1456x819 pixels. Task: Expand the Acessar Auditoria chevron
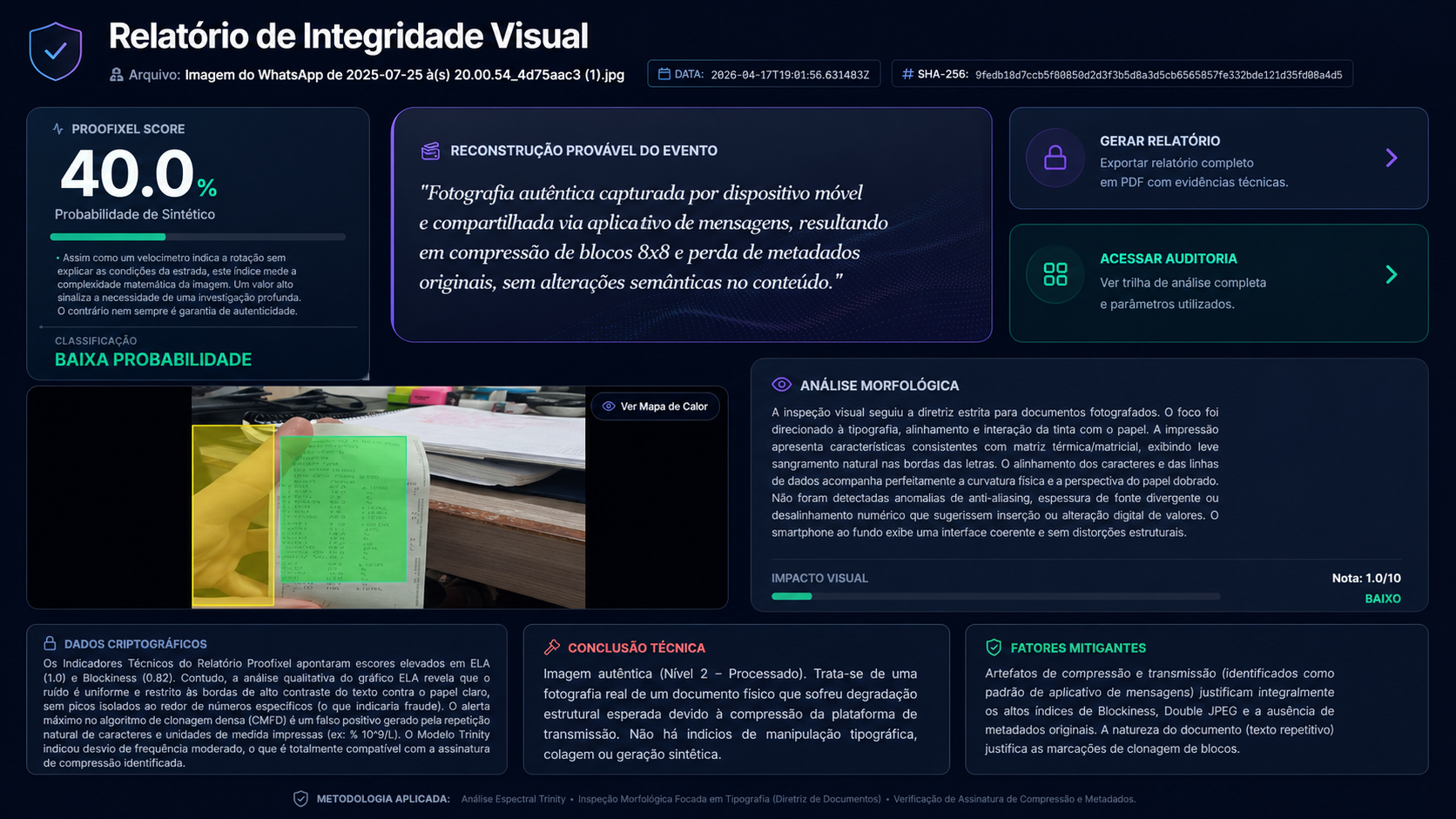coord(1392,274)
